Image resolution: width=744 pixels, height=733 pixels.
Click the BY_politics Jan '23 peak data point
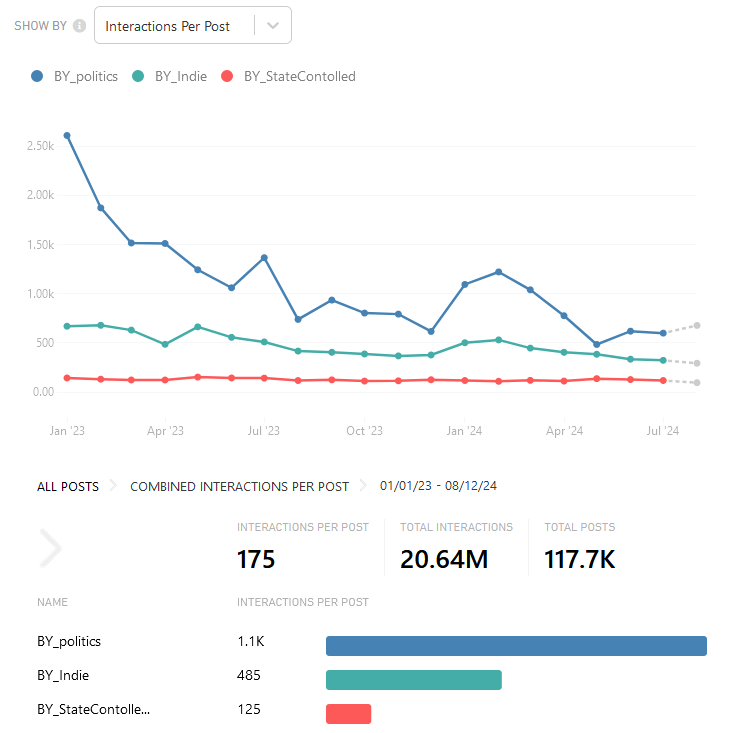pos(67,135)
